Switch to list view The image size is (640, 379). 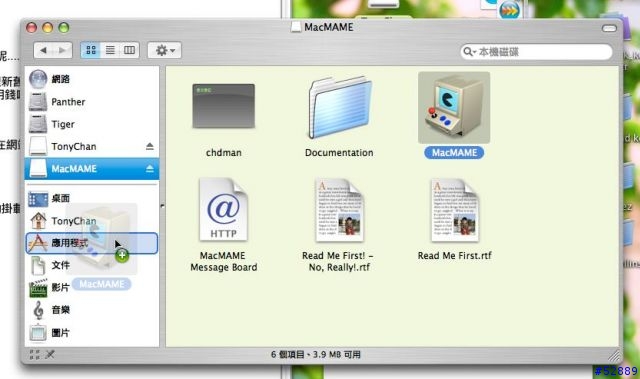click(110, 50)
